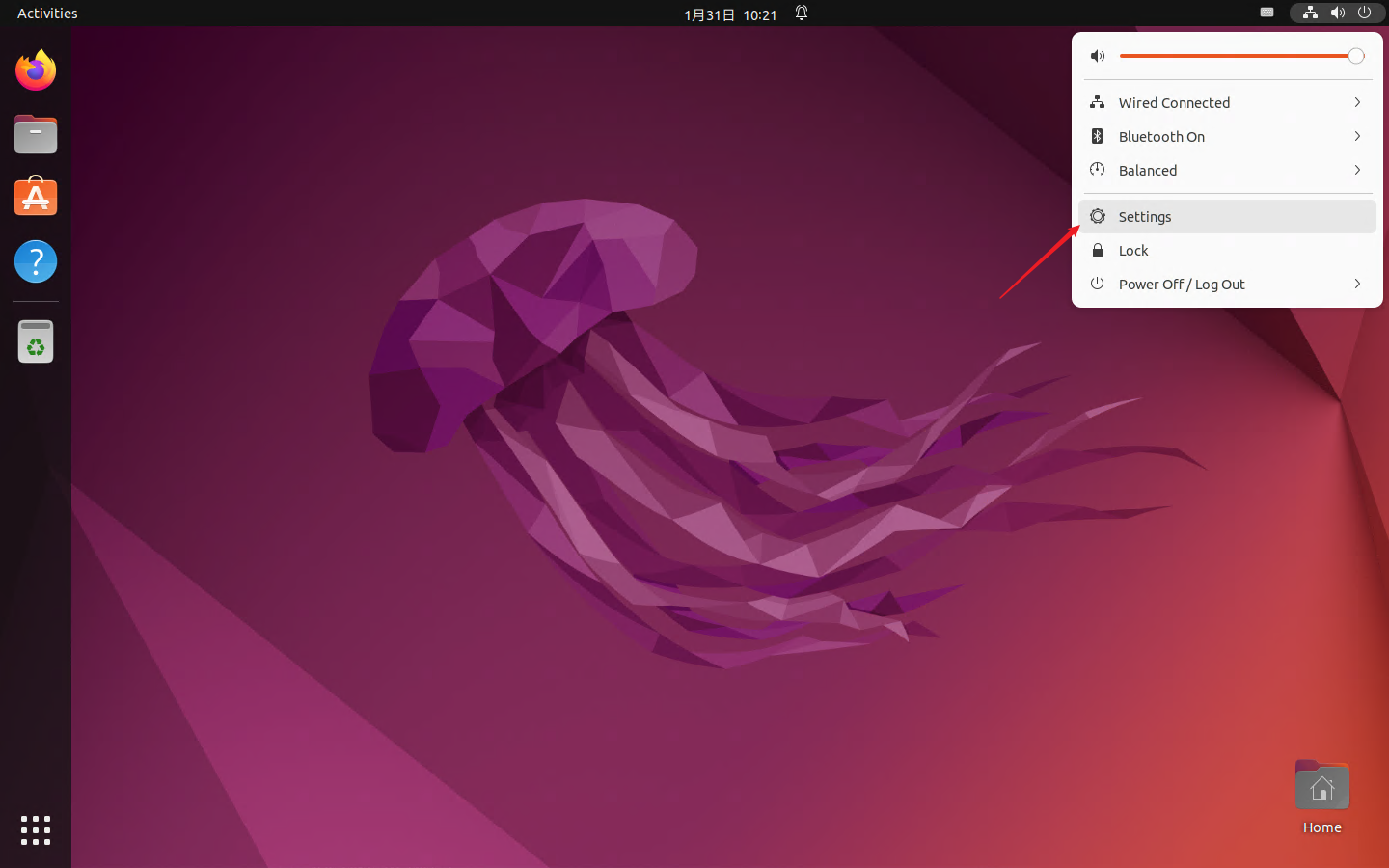
Task: Expand the Balanced power mode arrow
Action: [x=1357, y=170]
